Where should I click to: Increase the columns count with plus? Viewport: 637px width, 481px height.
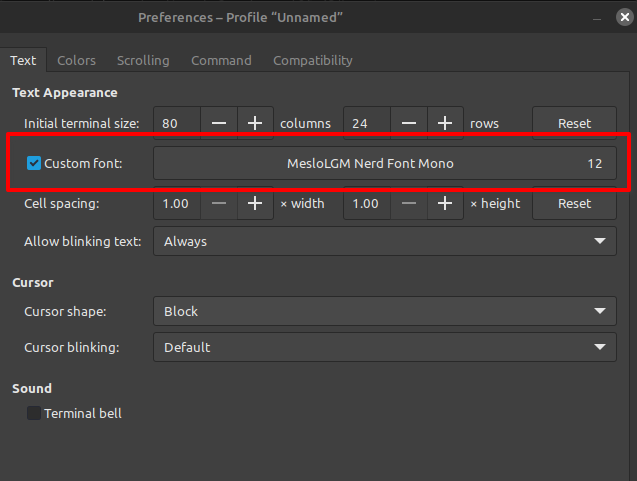255,123
